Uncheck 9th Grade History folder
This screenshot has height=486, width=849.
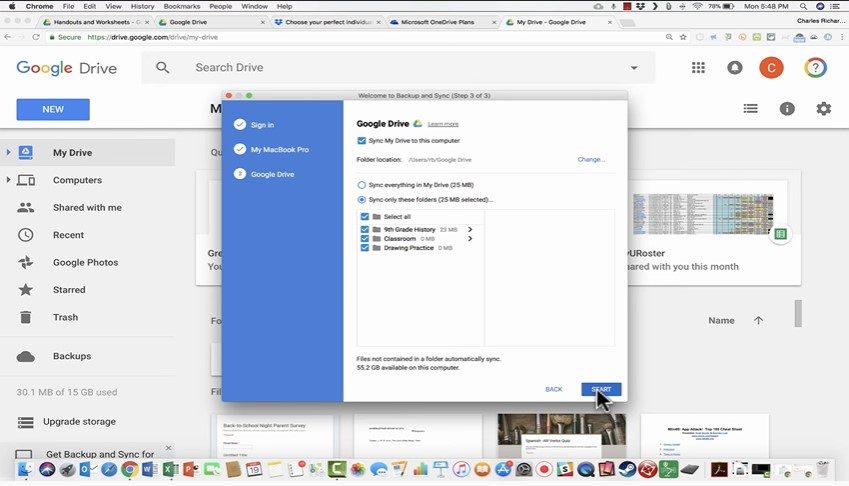tap(365, 229)
